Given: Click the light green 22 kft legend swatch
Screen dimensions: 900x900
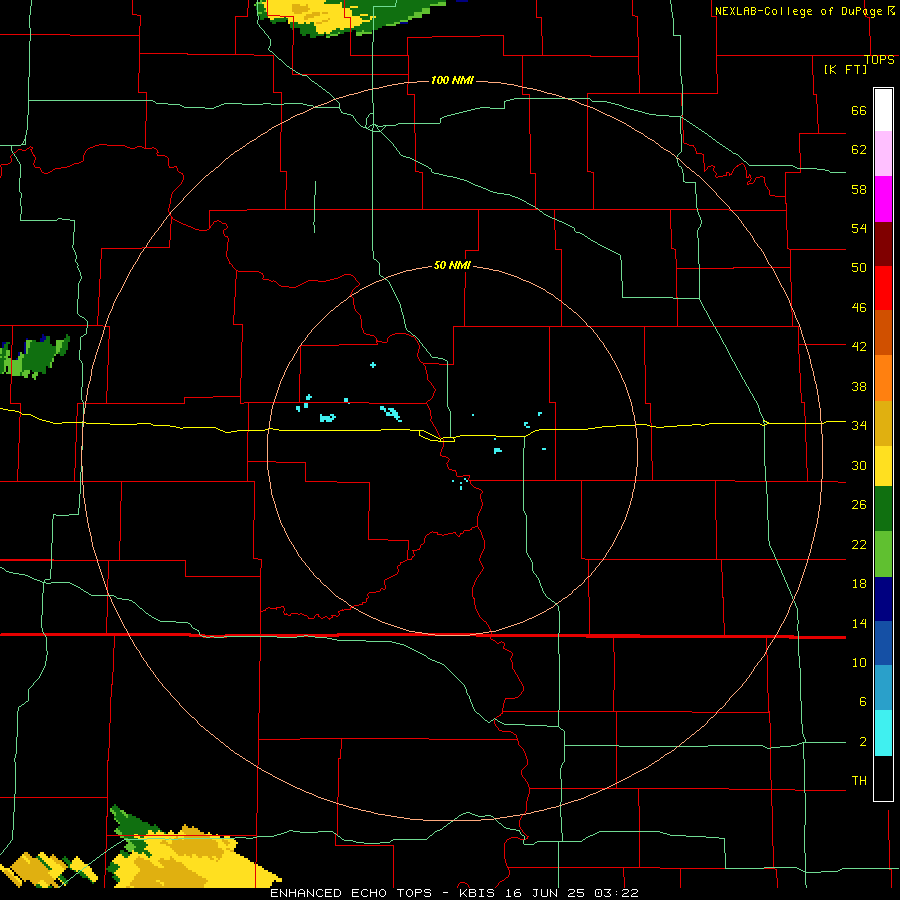Looking at the screenshot, I should tap(883, 554).
